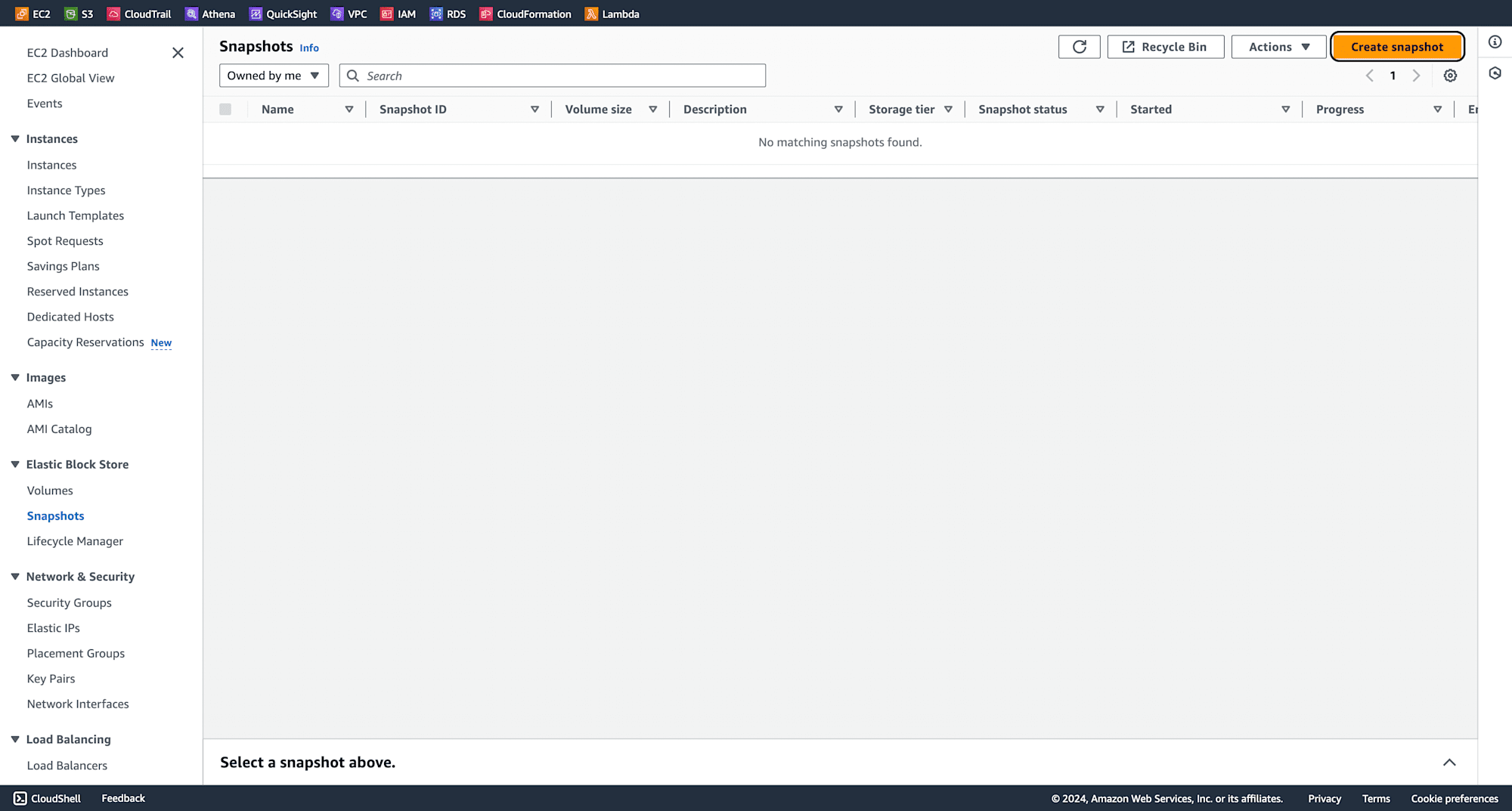The width and height of the screenshot is (1512, 811).
Task: Open Reserved Instances
Action: coord(77,292)
